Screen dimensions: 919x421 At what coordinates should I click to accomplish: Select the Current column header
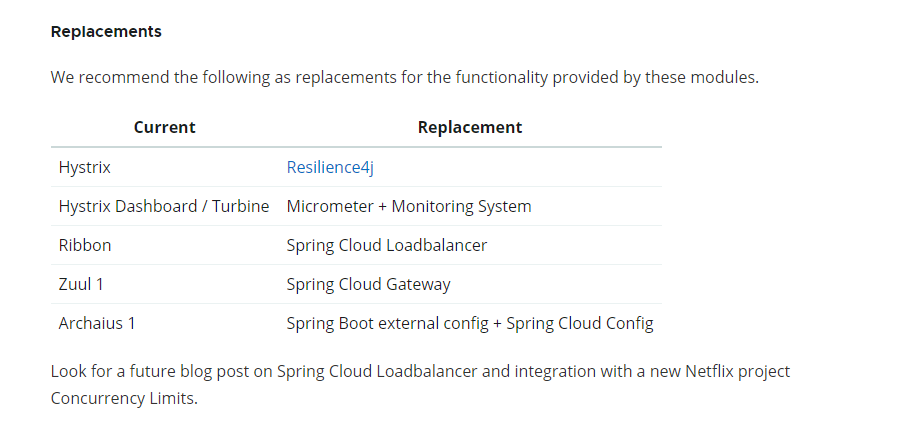pos(165,127)
